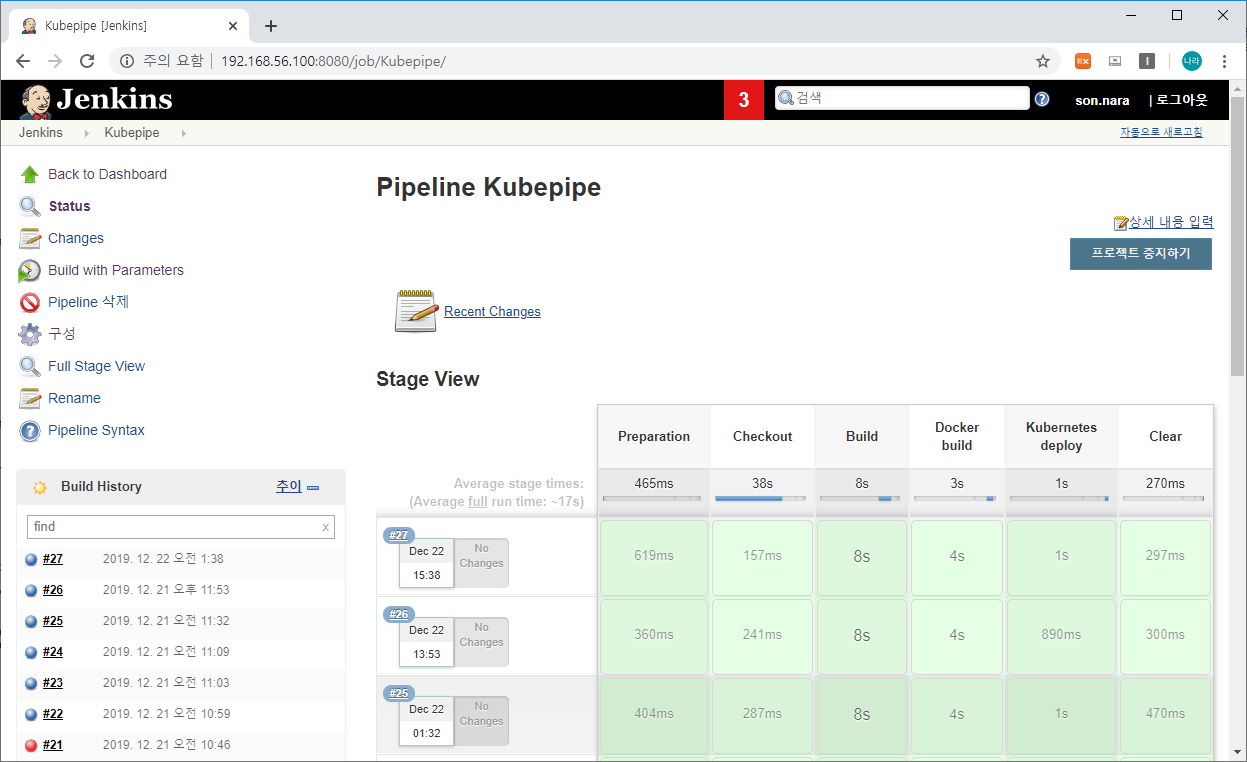The width and height of the screenshot is (1247, 762).
Task: Click the red notification badge 3
Action: [x=744, y=100]
